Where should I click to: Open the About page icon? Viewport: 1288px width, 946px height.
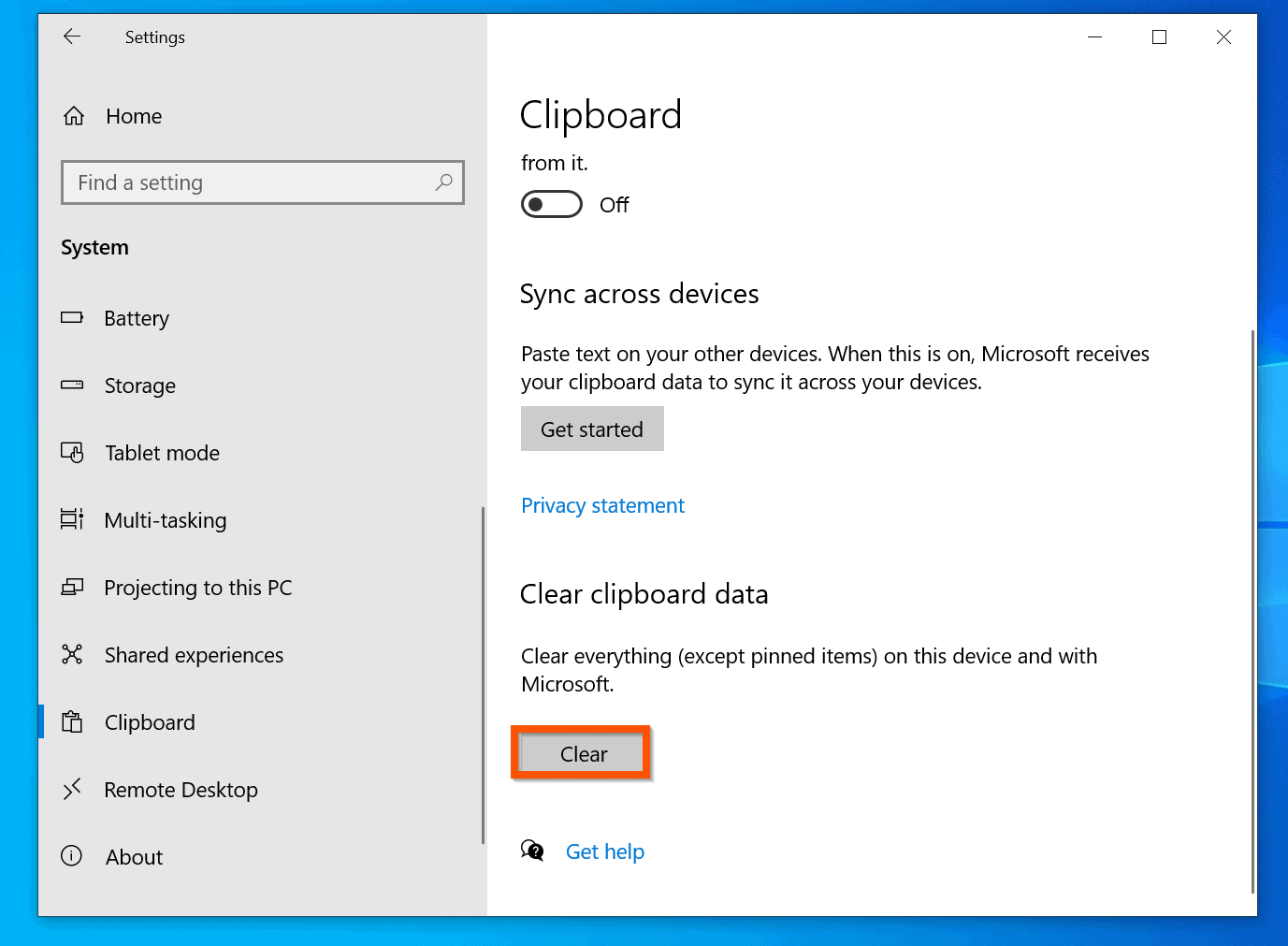click(73, 856)
